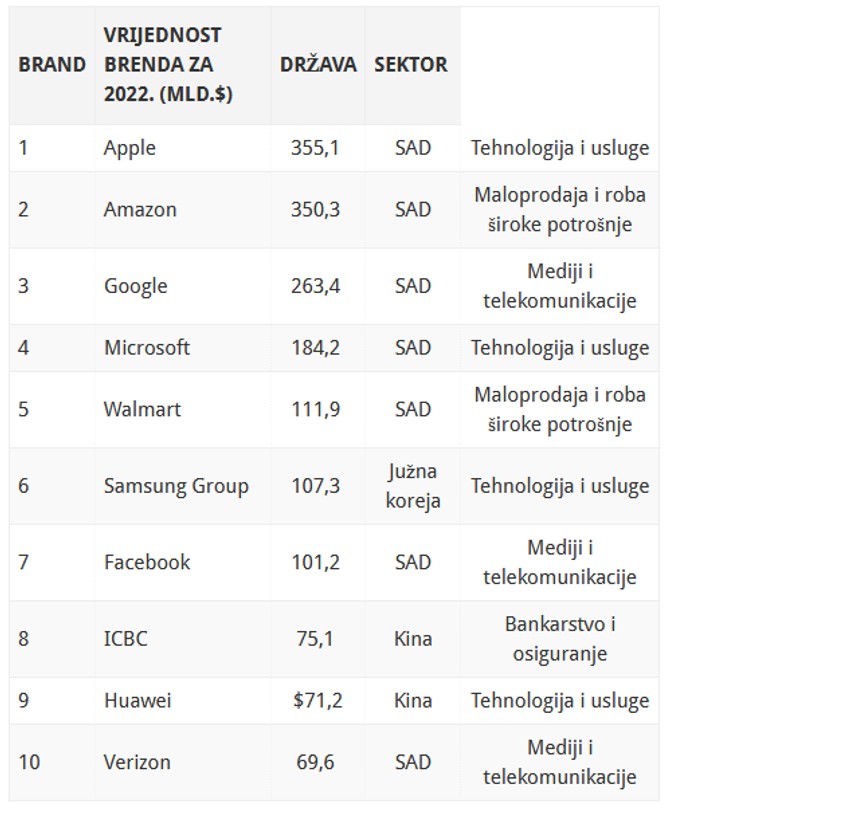This screenshot has height=817, width=850.
Task: Select the Apple cell
Action: 130,148
